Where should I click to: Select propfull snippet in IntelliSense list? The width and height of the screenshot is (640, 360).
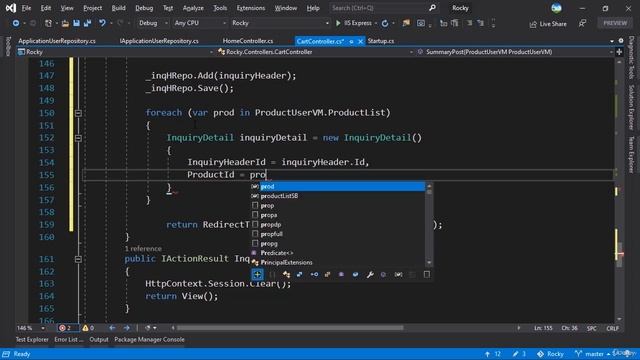point(338,234)
